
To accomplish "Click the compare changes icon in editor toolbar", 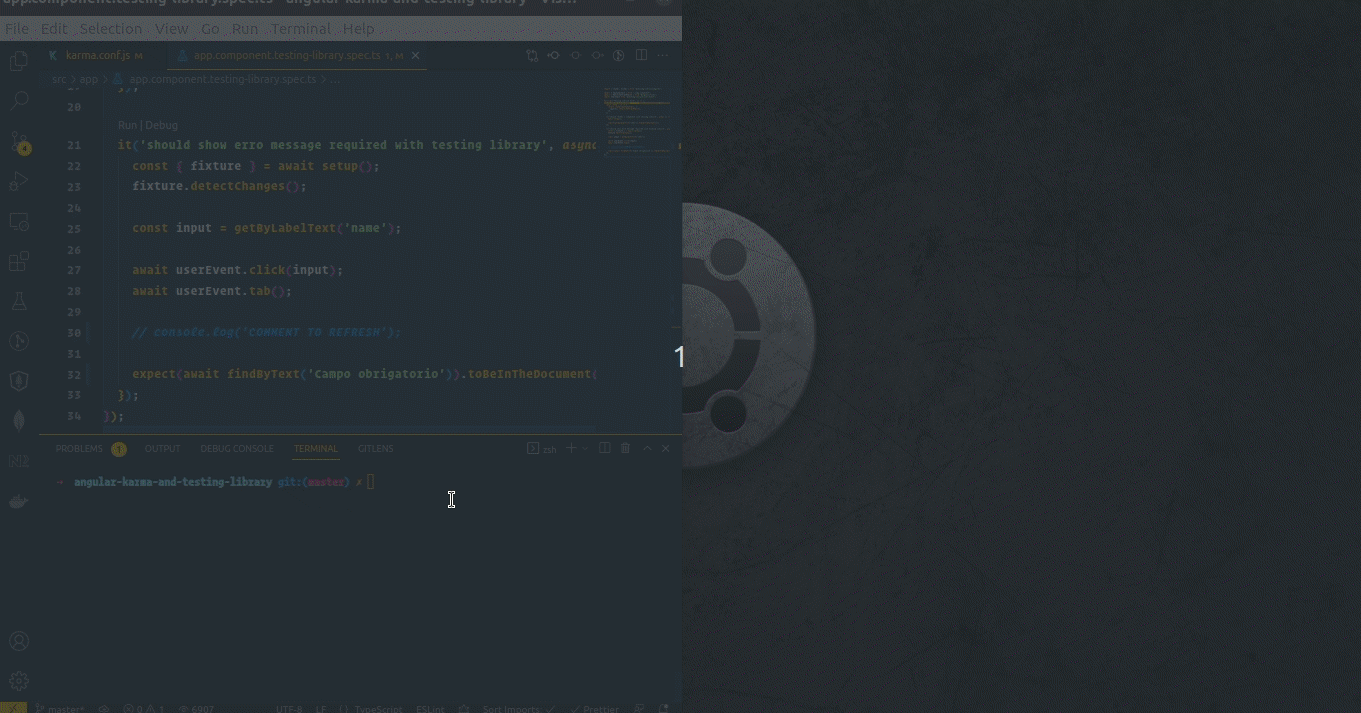I will point(532,56).
